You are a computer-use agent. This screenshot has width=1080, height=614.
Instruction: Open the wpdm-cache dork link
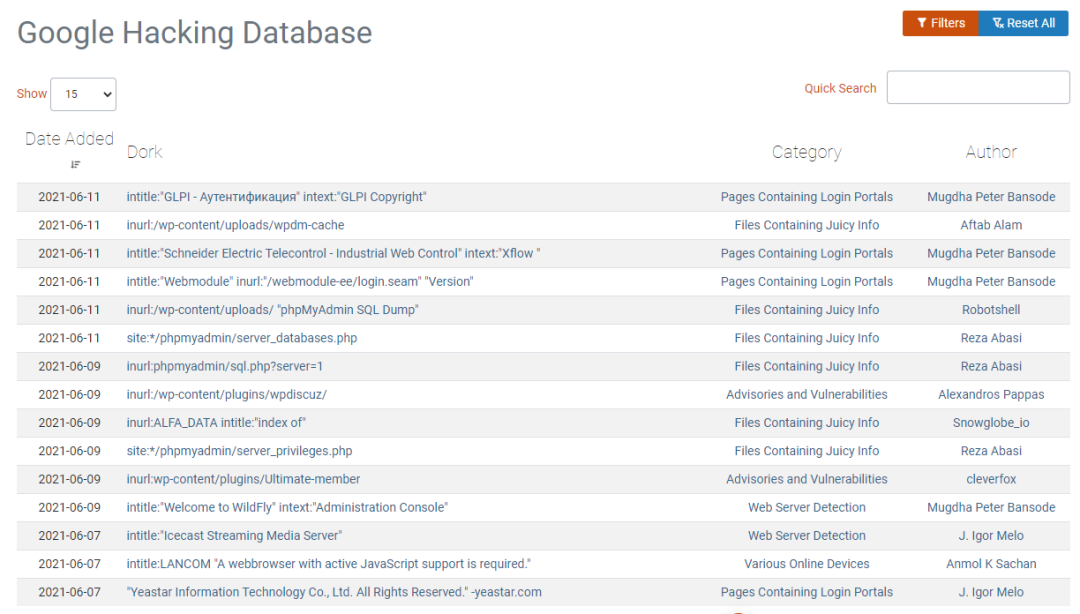(x=236, y=225)
